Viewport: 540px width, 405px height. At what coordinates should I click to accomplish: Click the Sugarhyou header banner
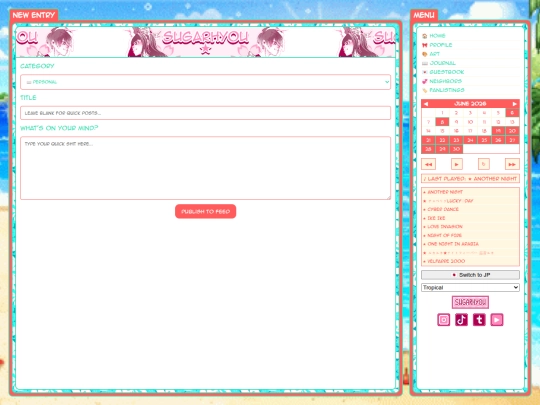(206, 42)
